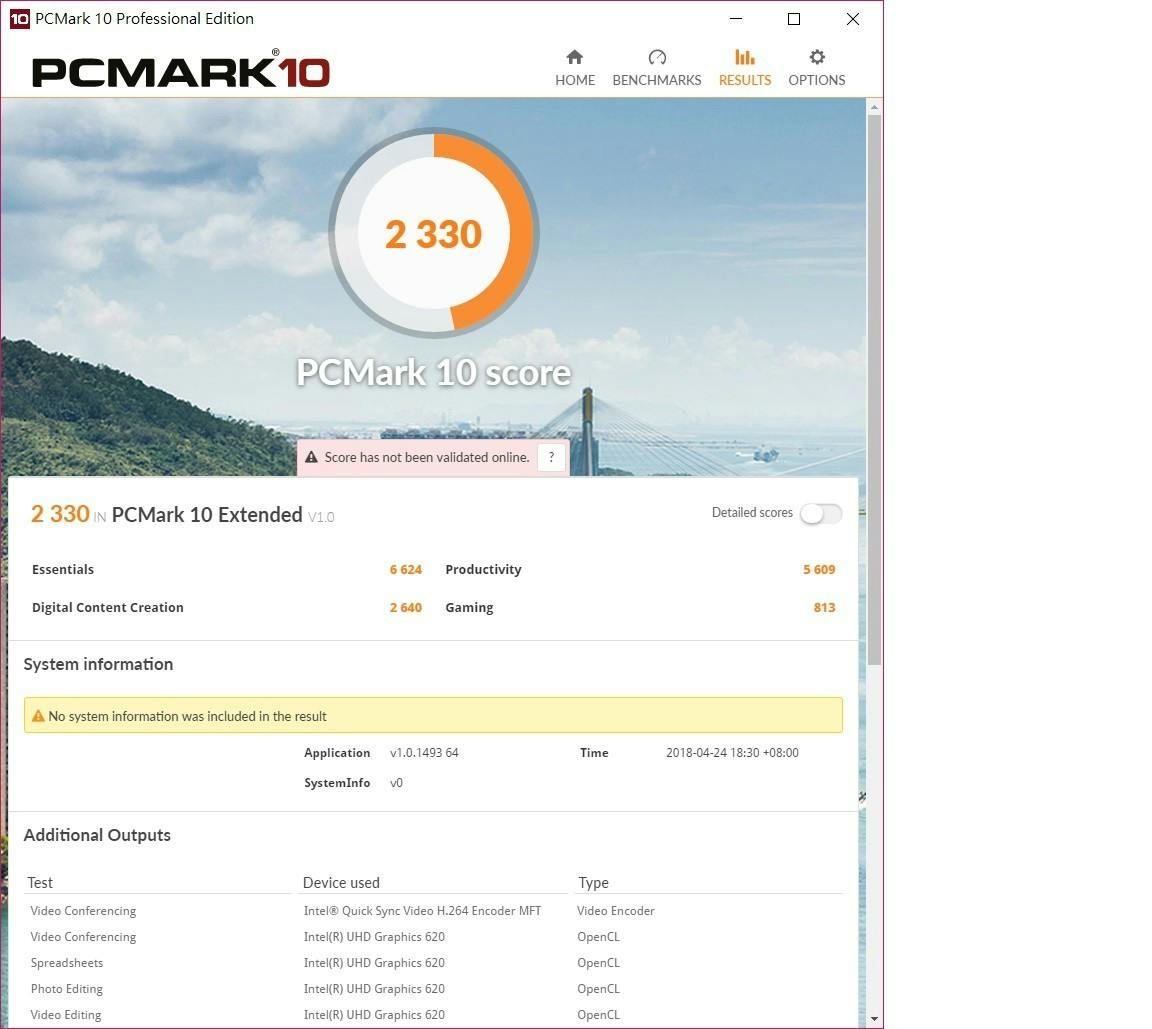Image resolution: width=1152 pixels, height=1029 pixels.
Task: Click the Productivity score 5 609
Action: (818, 570)
